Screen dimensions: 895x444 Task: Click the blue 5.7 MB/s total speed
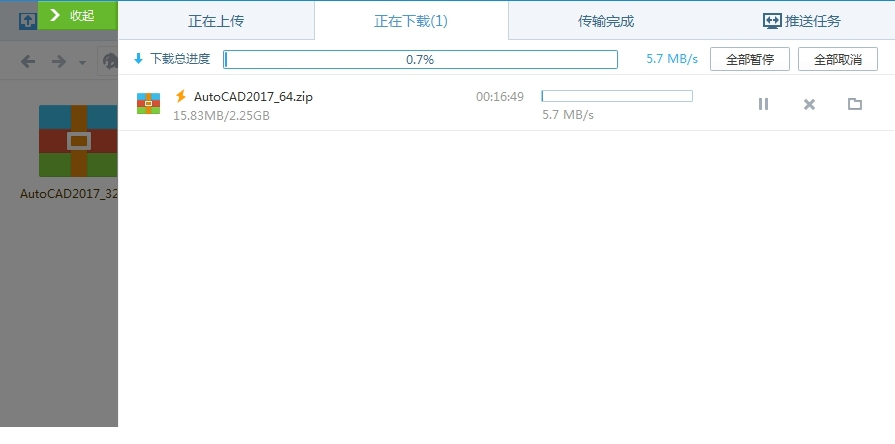(672, 59)
